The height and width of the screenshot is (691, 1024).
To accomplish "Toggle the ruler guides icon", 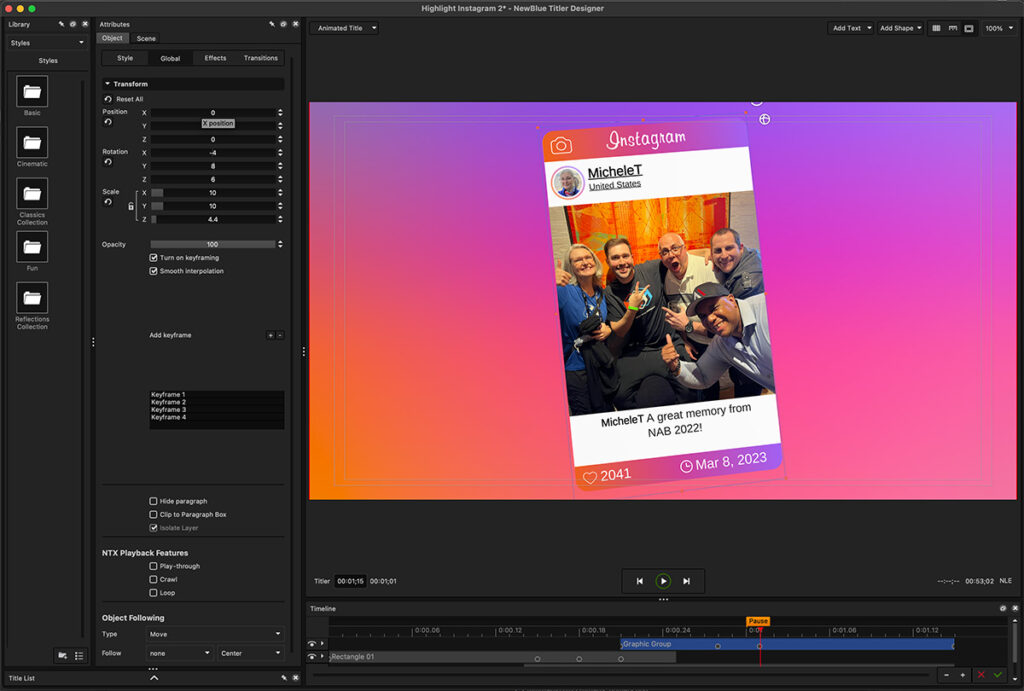I will [953, 28].
